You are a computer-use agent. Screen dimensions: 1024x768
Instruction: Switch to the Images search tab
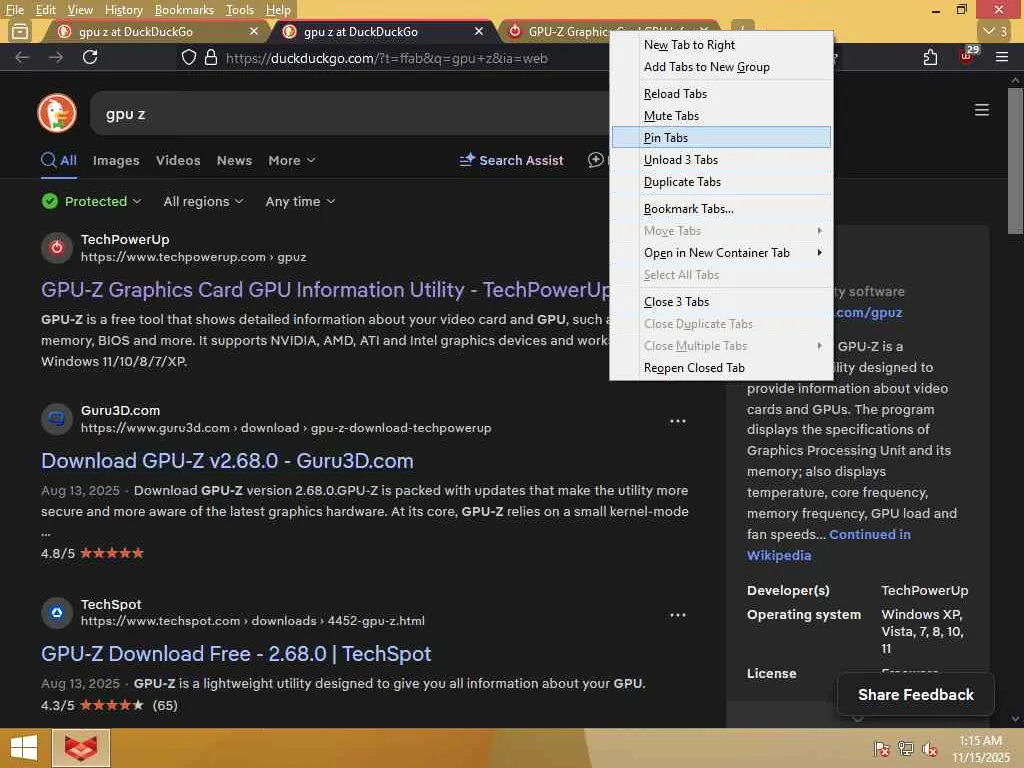pyautogui.click(x=116, y=160)
